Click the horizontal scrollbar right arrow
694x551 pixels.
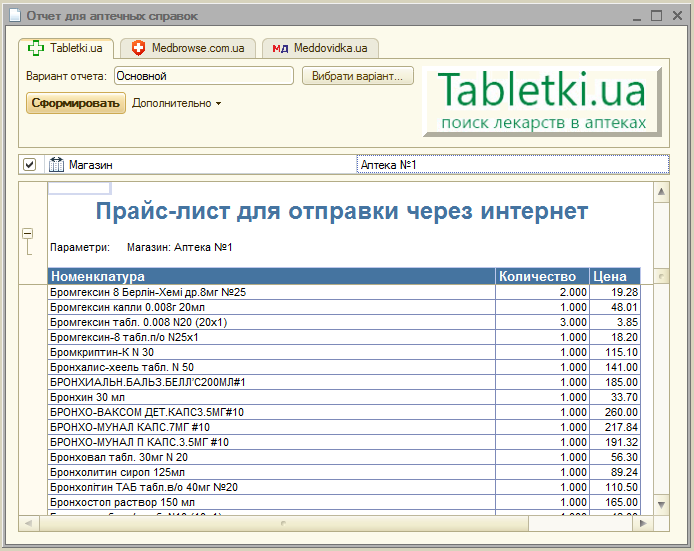pyautogui.click(x=644, y=524)
